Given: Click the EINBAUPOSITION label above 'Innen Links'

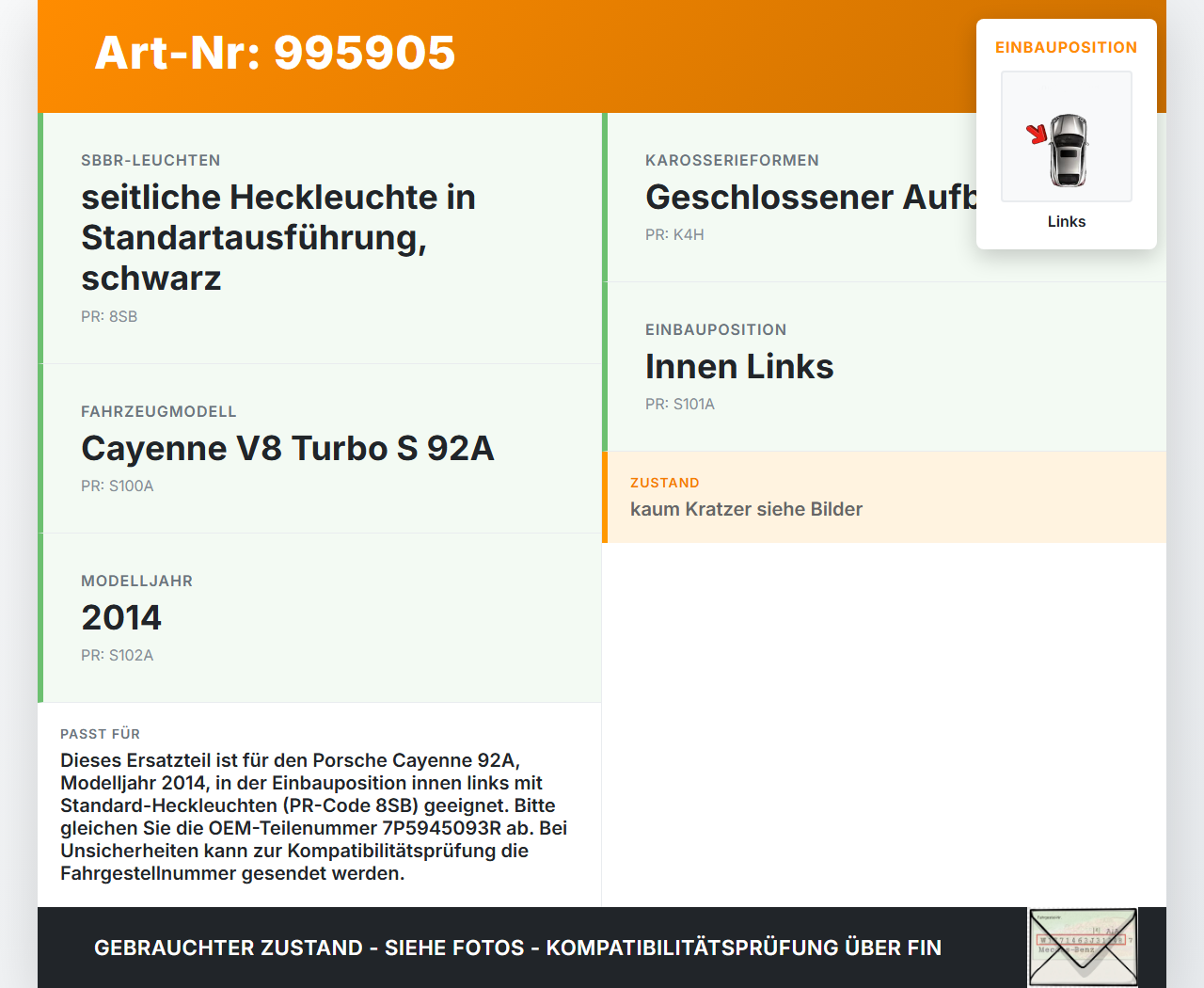Looking at the screenshot, I should click(716, 329).
